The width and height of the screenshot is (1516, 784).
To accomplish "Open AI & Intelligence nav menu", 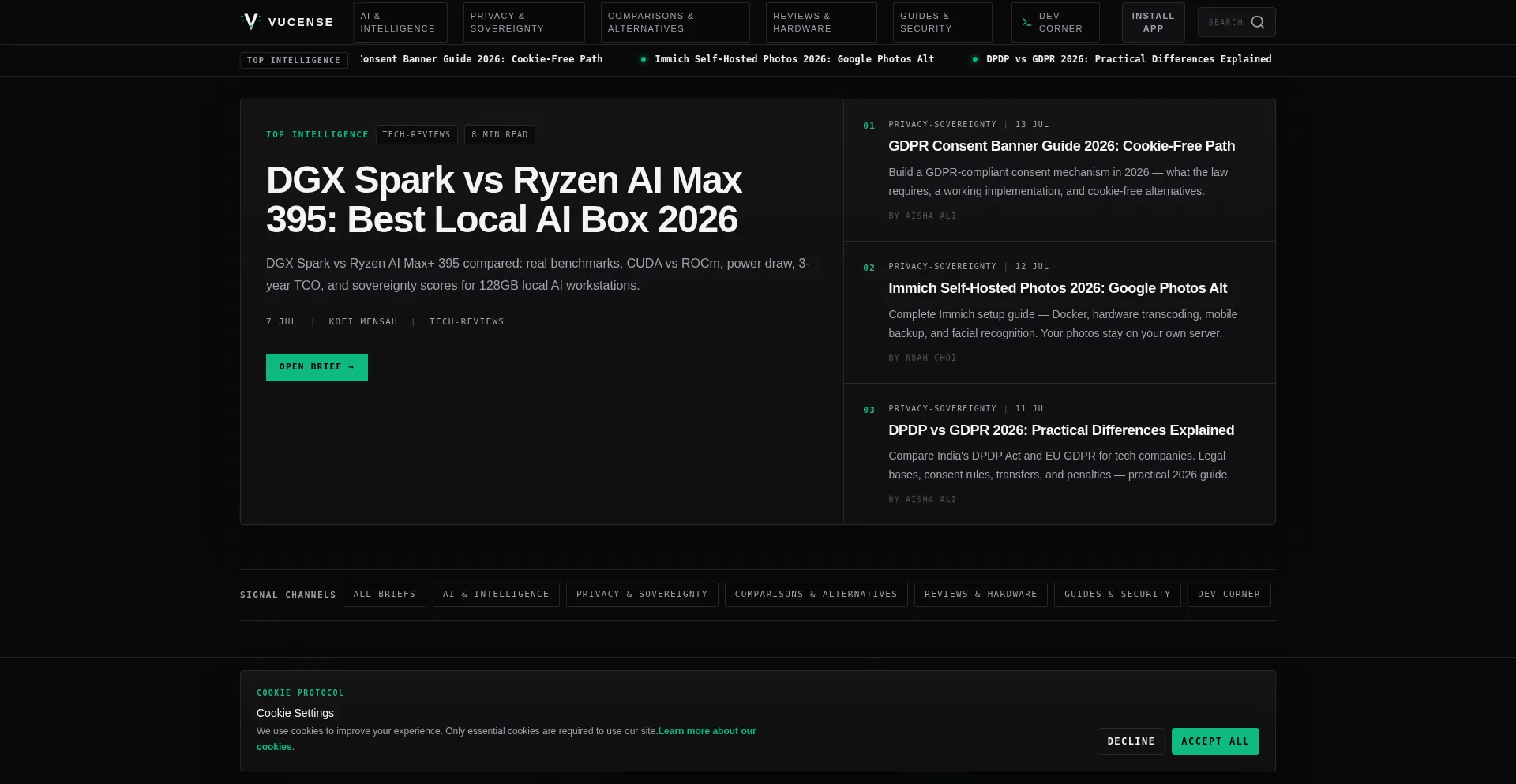I will [400, 22].
